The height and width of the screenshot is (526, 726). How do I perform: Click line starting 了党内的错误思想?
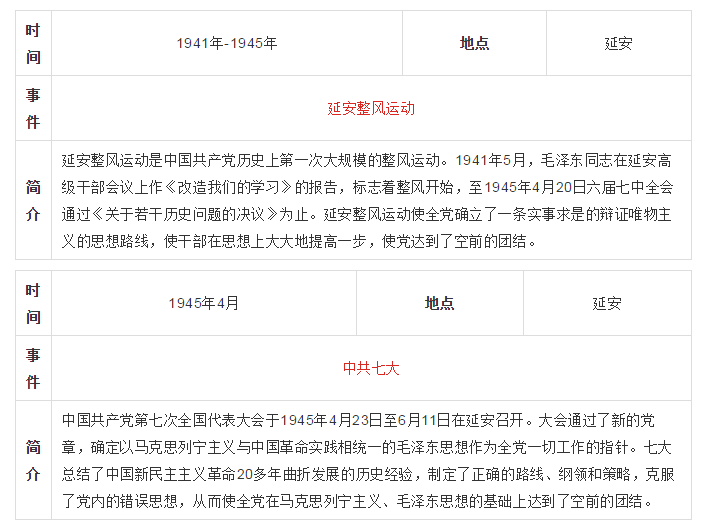[357, 501]
